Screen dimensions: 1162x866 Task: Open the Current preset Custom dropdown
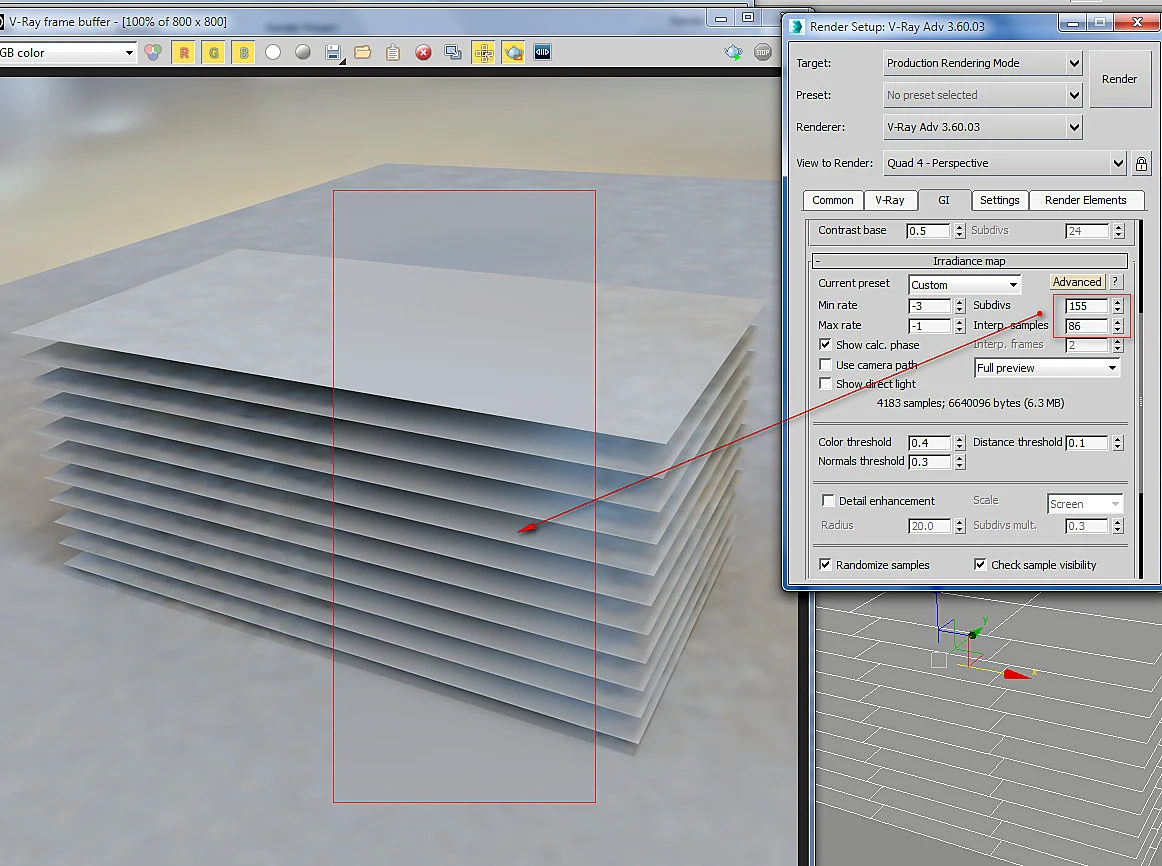964,284
